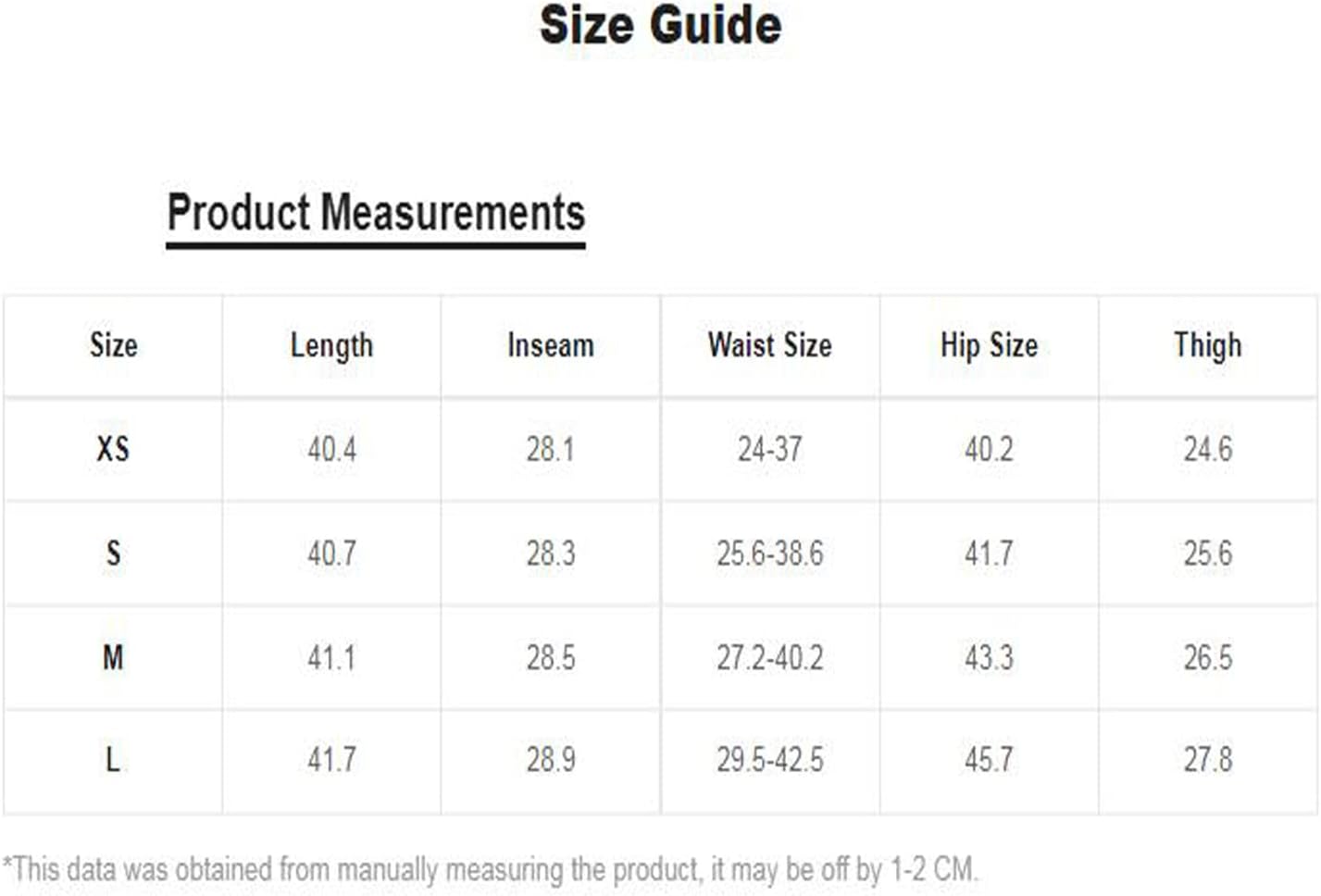The height and width of the screenshot is (896, 1321).
Task: Click the XS waist range 24-37
Action: coord(769,449)
